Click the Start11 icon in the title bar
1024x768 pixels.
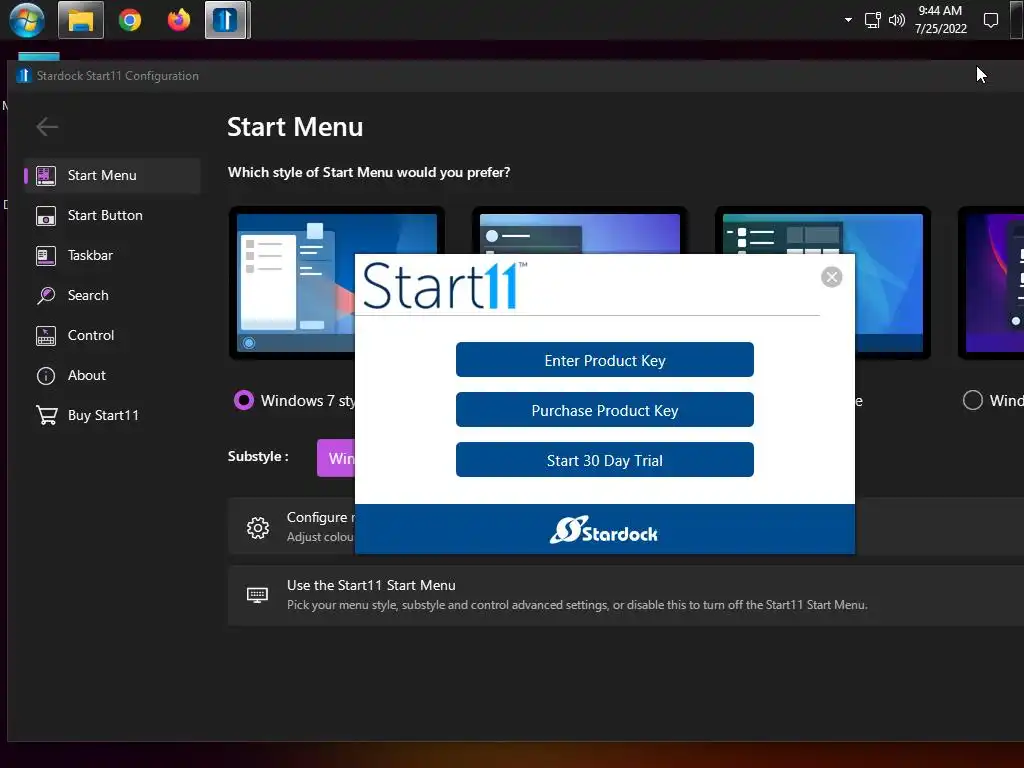point(24,76)
